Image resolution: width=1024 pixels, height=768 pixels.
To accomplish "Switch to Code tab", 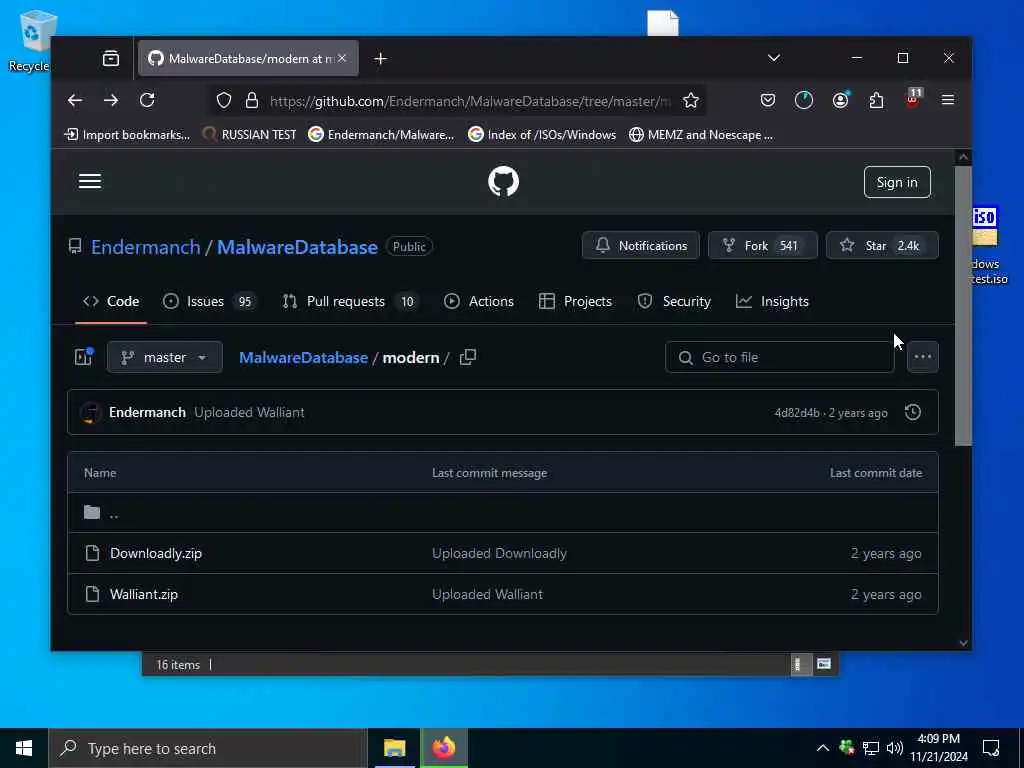I will [x=110, y=301].
